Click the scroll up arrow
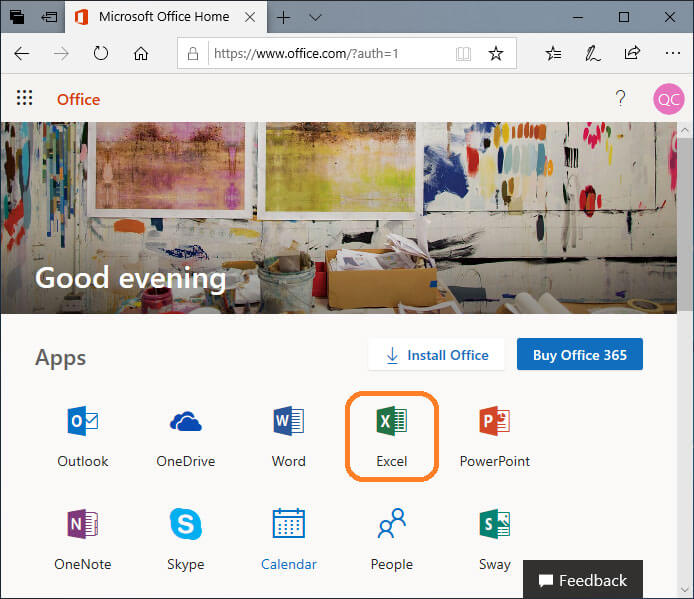The height and width of the screenshot is (599, 694). click(x=685, y=131)
